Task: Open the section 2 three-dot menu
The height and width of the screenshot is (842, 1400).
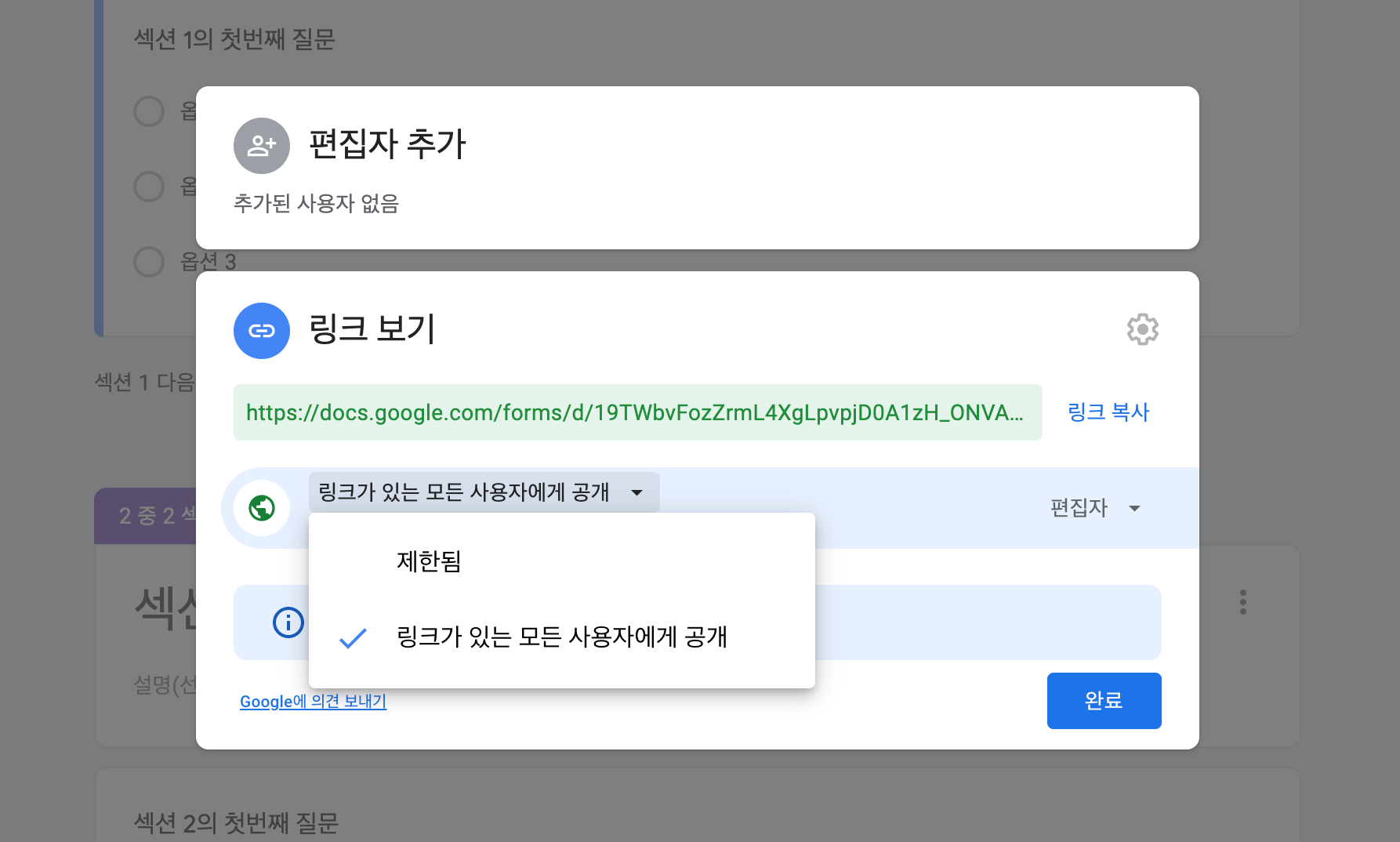Action: pos(1243,602)
